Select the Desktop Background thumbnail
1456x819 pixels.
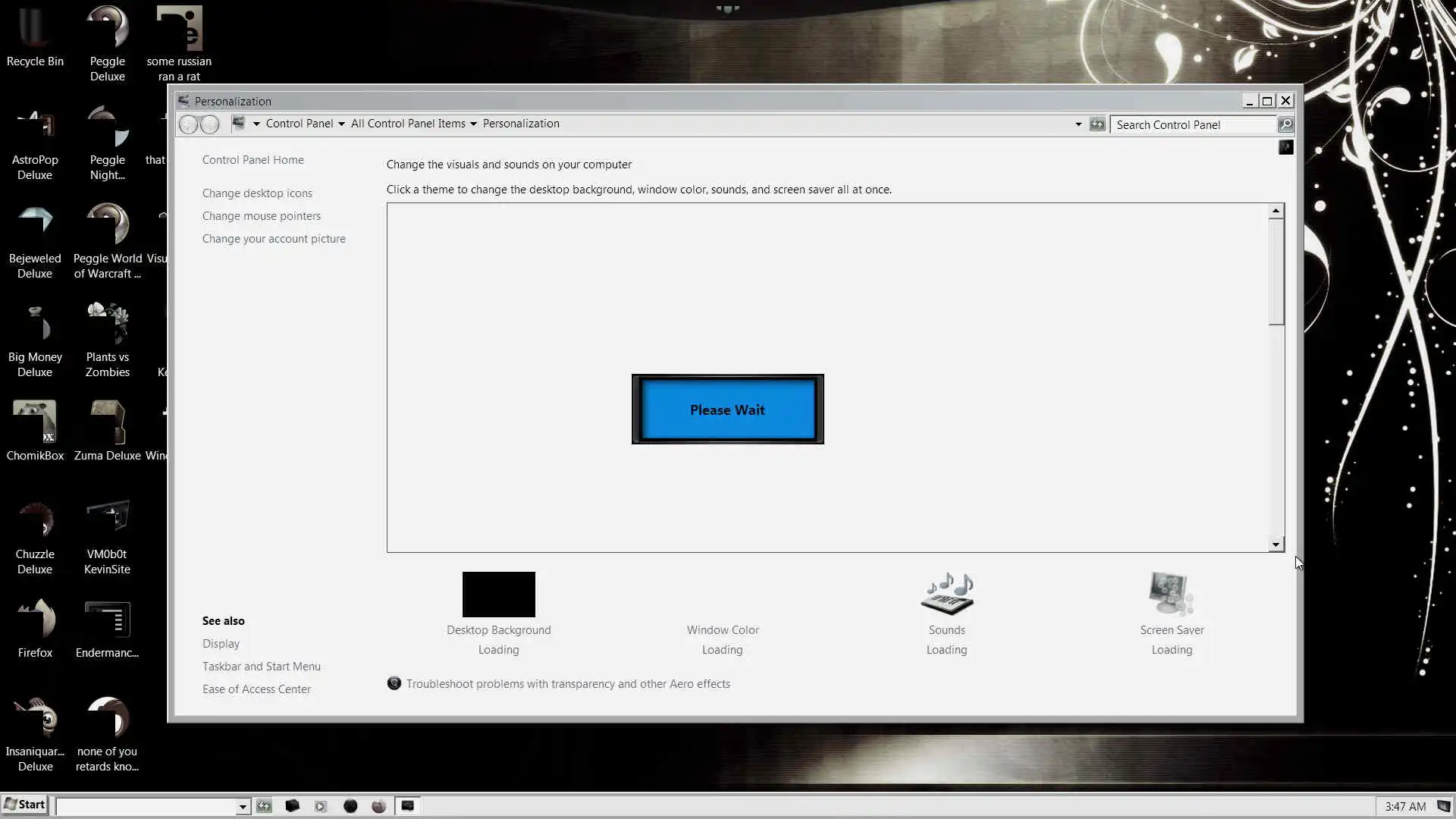[x=498, y=595]
